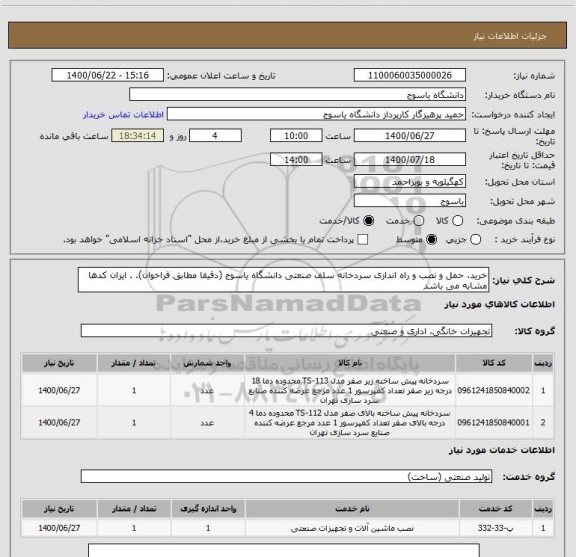Click the واحد شمارش column header
The height and width of the screenshot is (557, 576).
(207, 363)
